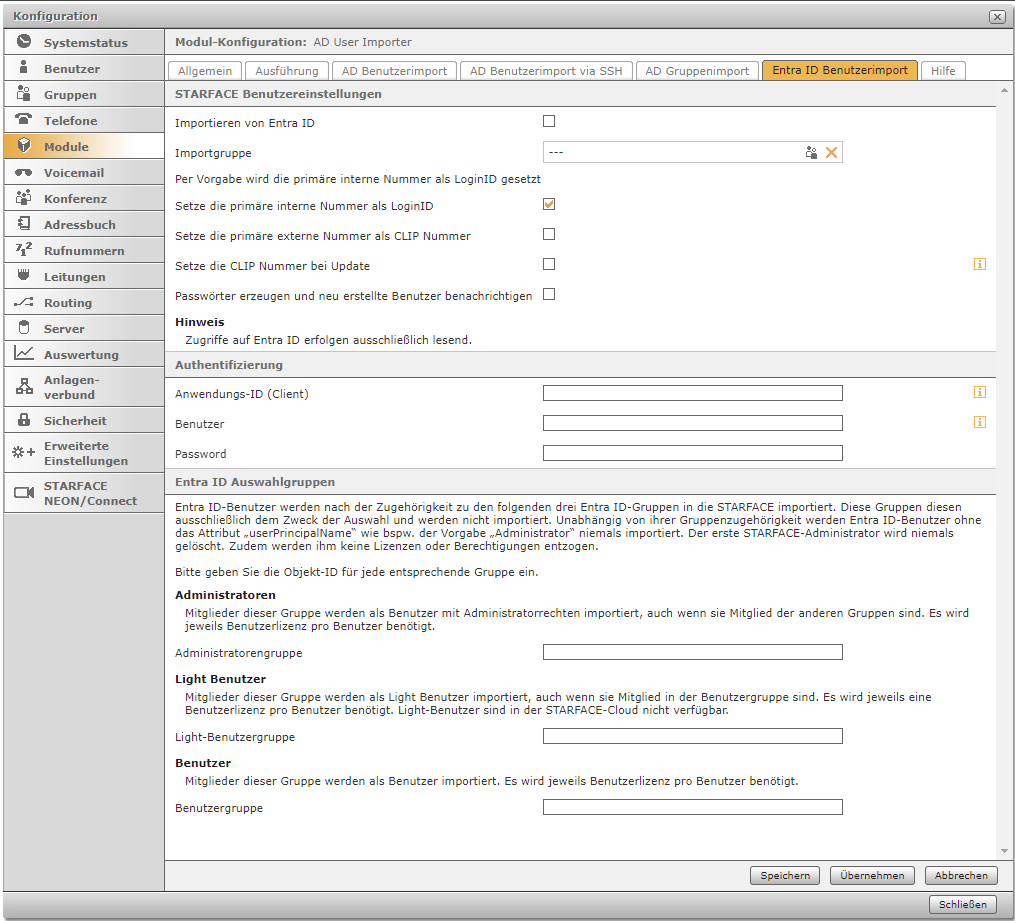The height and width of the screenshot is (921, 1015).
Task: Click the Telefone phone icon
Action: [x=24, y=119]
